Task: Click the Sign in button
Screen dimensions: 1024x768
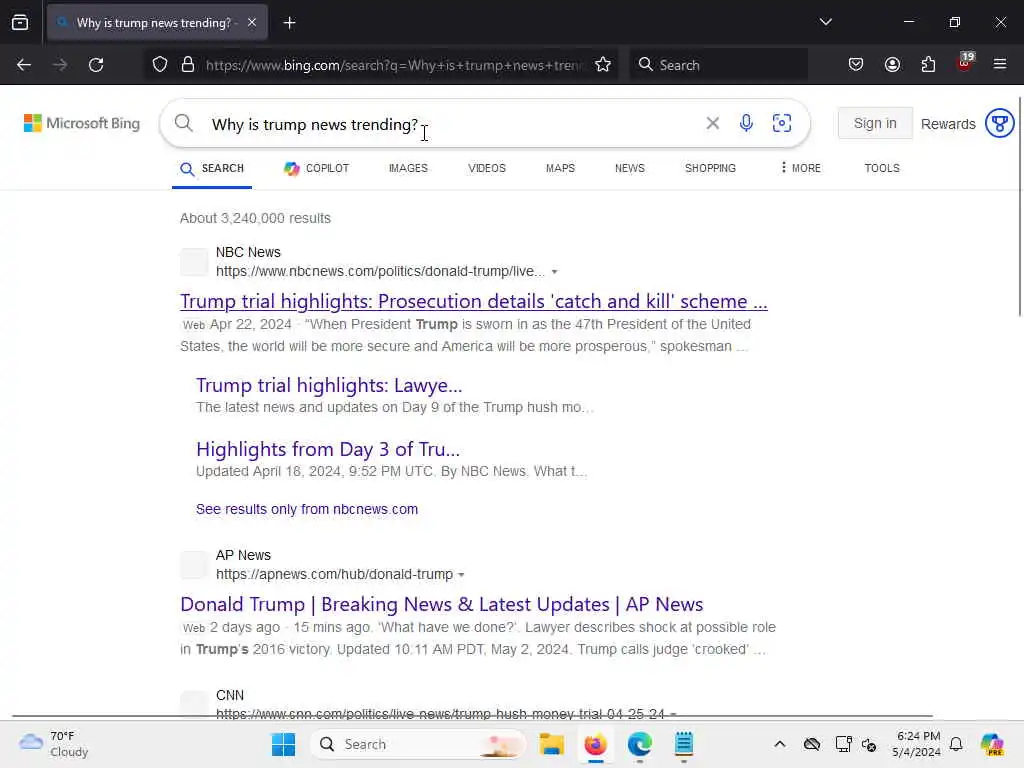Action: pyautogui.click(x=875, y=123)
